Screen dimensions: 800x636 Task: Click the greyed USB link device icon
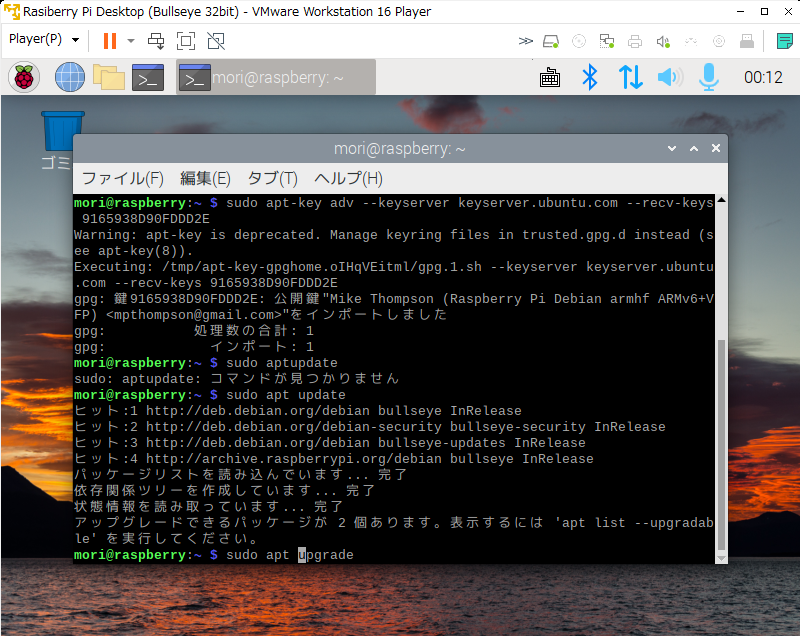point(691,41)
